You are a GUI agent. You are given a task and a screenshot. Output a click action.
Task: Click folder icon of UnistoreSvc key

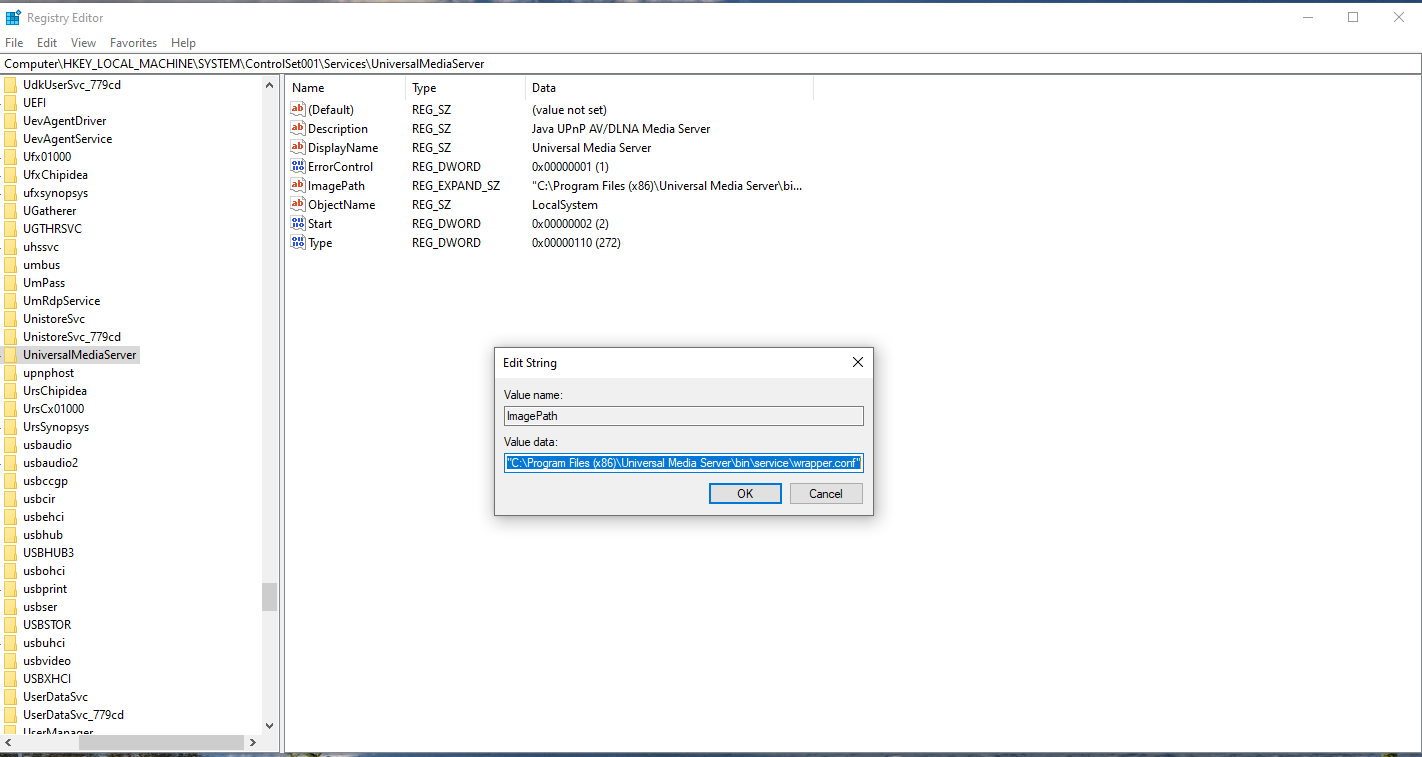click(10, 319)
